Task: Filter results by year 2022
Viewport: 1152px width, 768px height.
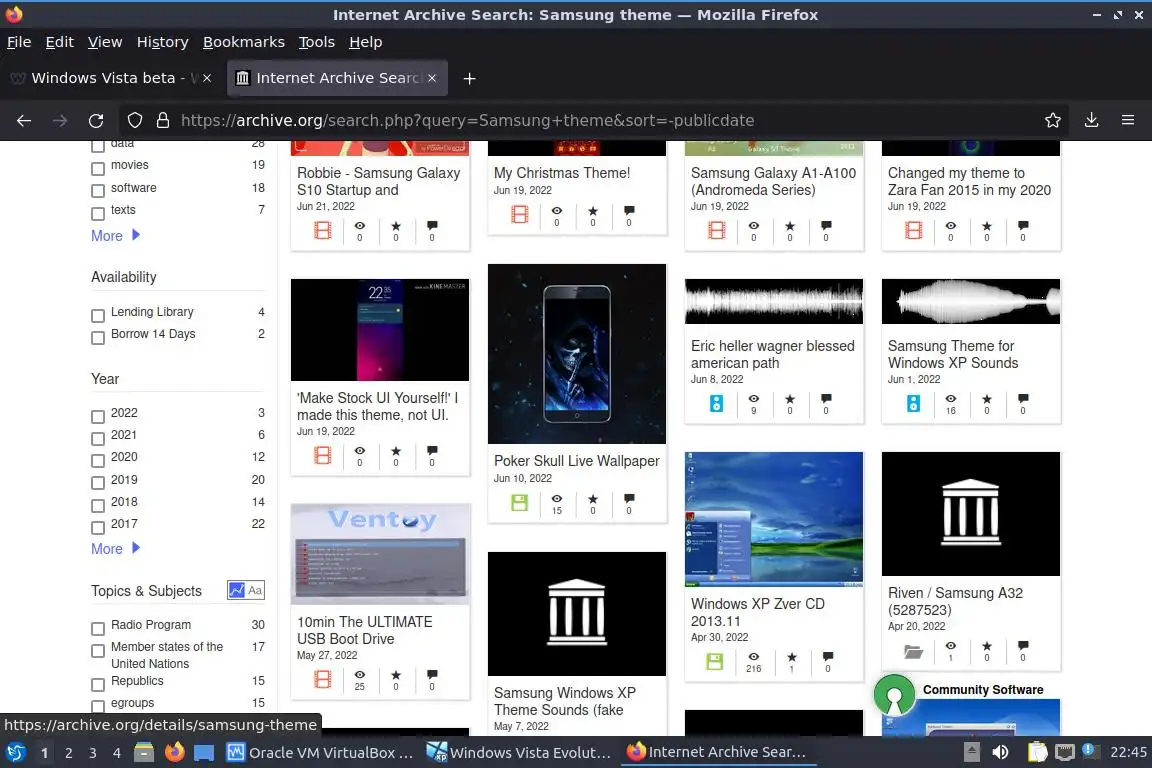Action: (98, 417)
